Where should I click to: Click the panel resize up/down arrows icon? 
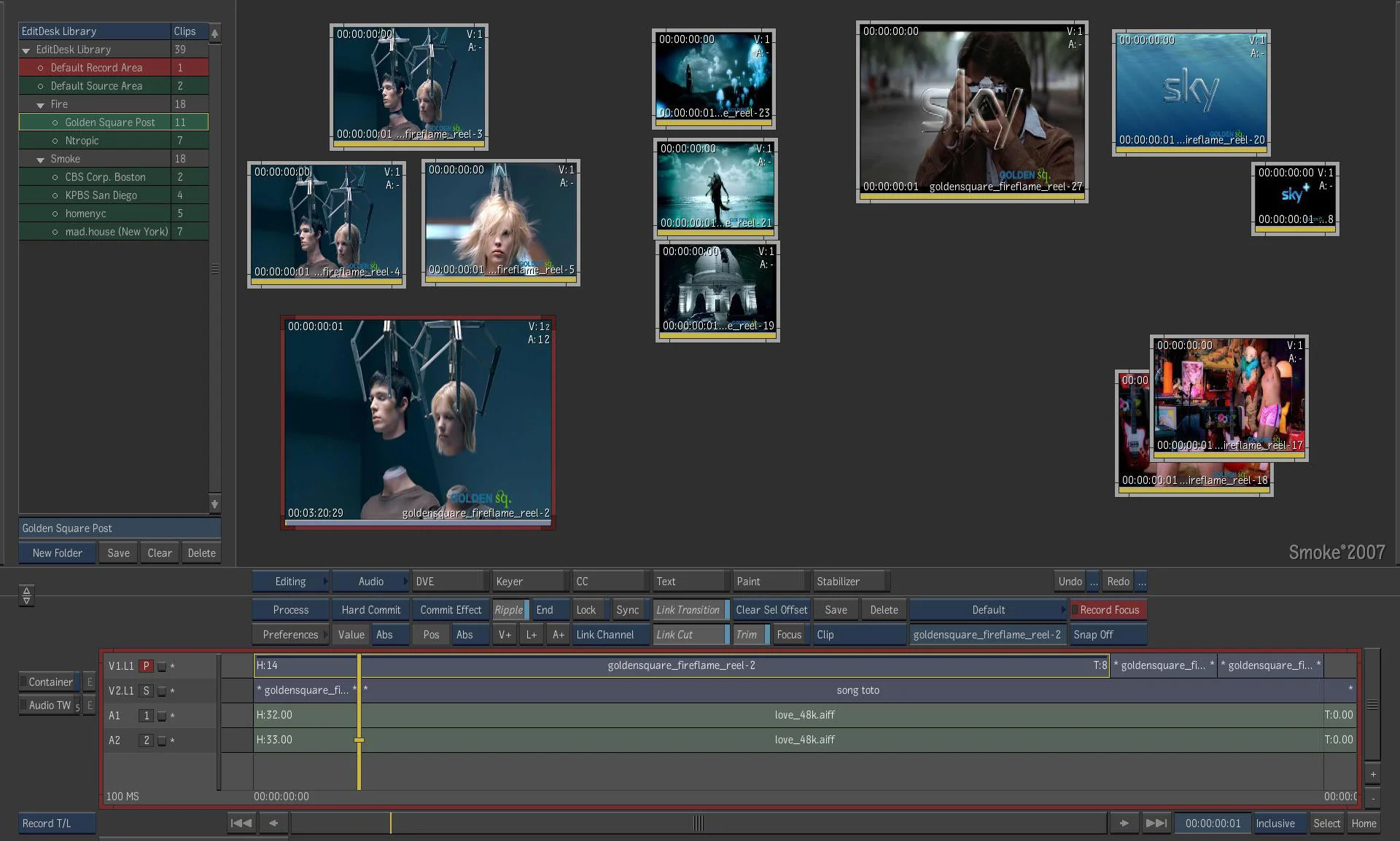[x=26, y=595]
